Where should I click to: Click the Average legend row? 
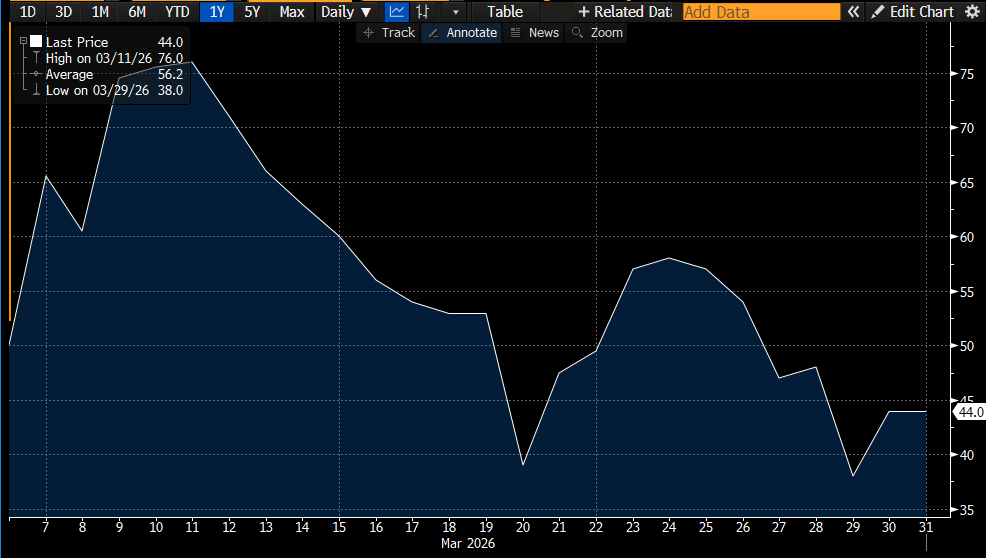coord(114,74)
